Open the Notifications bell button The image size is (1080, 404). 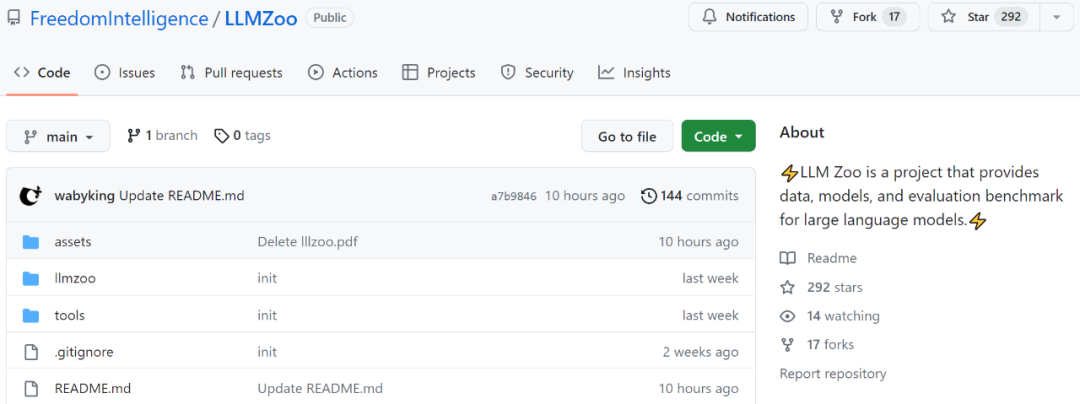click(747, 17)
